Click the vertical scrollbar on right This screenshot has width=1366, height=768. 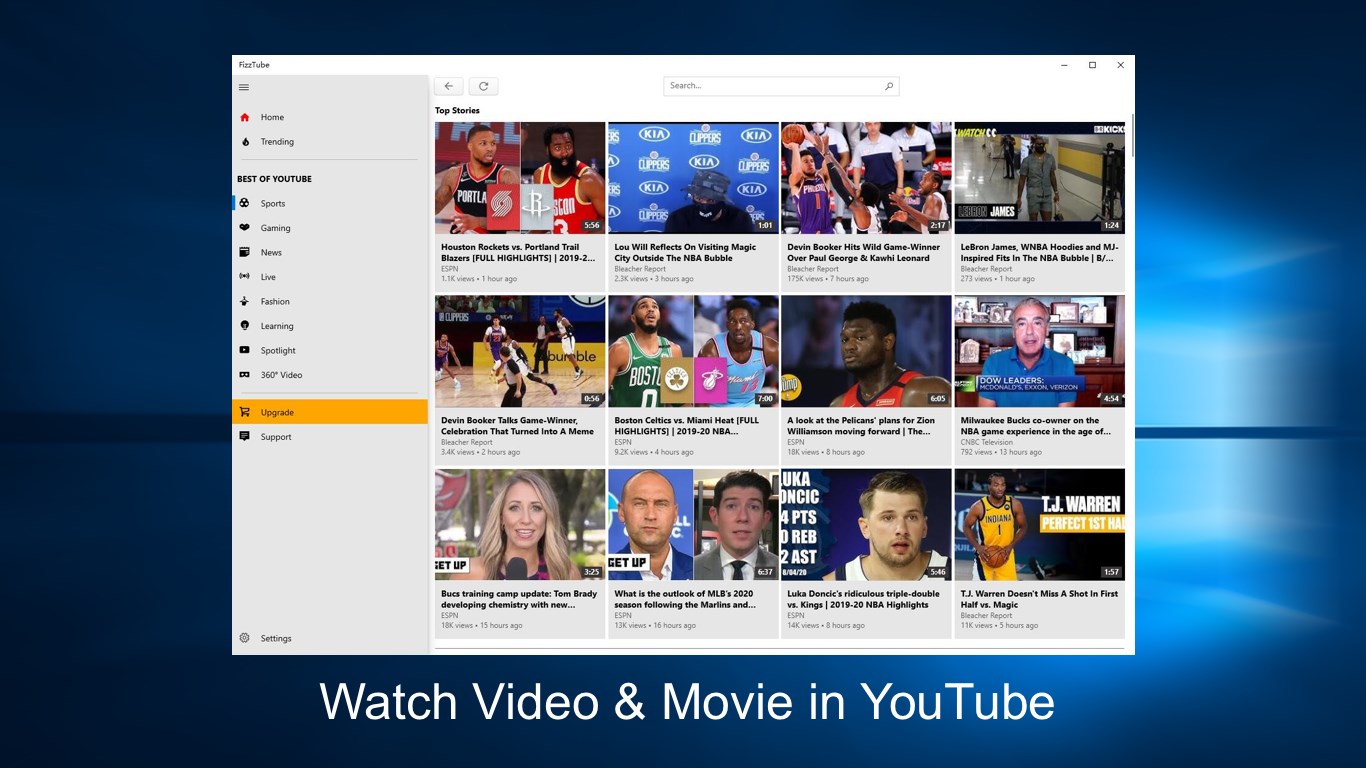[x=1132, y=135]
